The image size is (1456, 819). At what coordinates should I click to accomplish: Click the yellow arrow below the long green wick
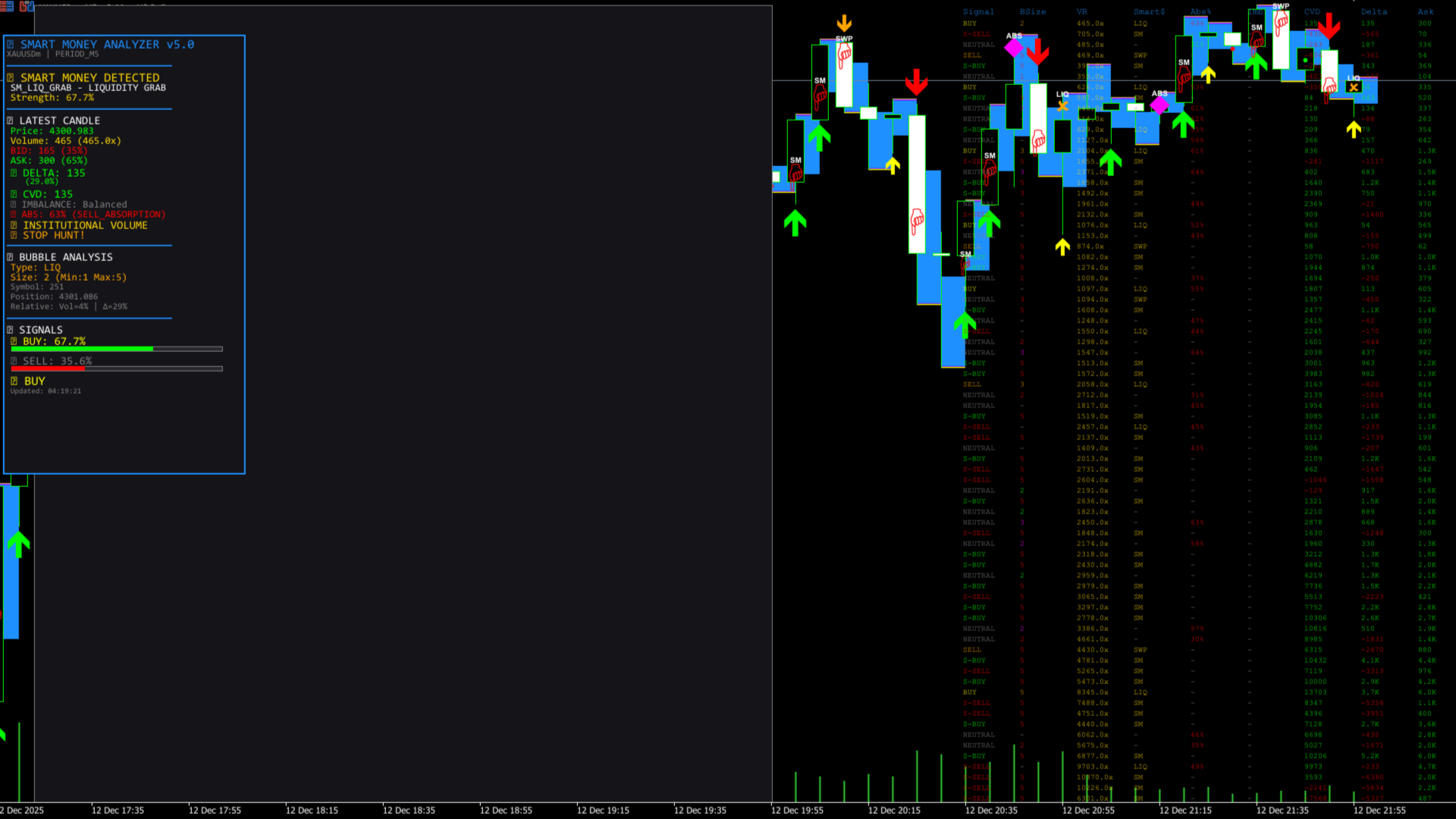coord(1062,246)
